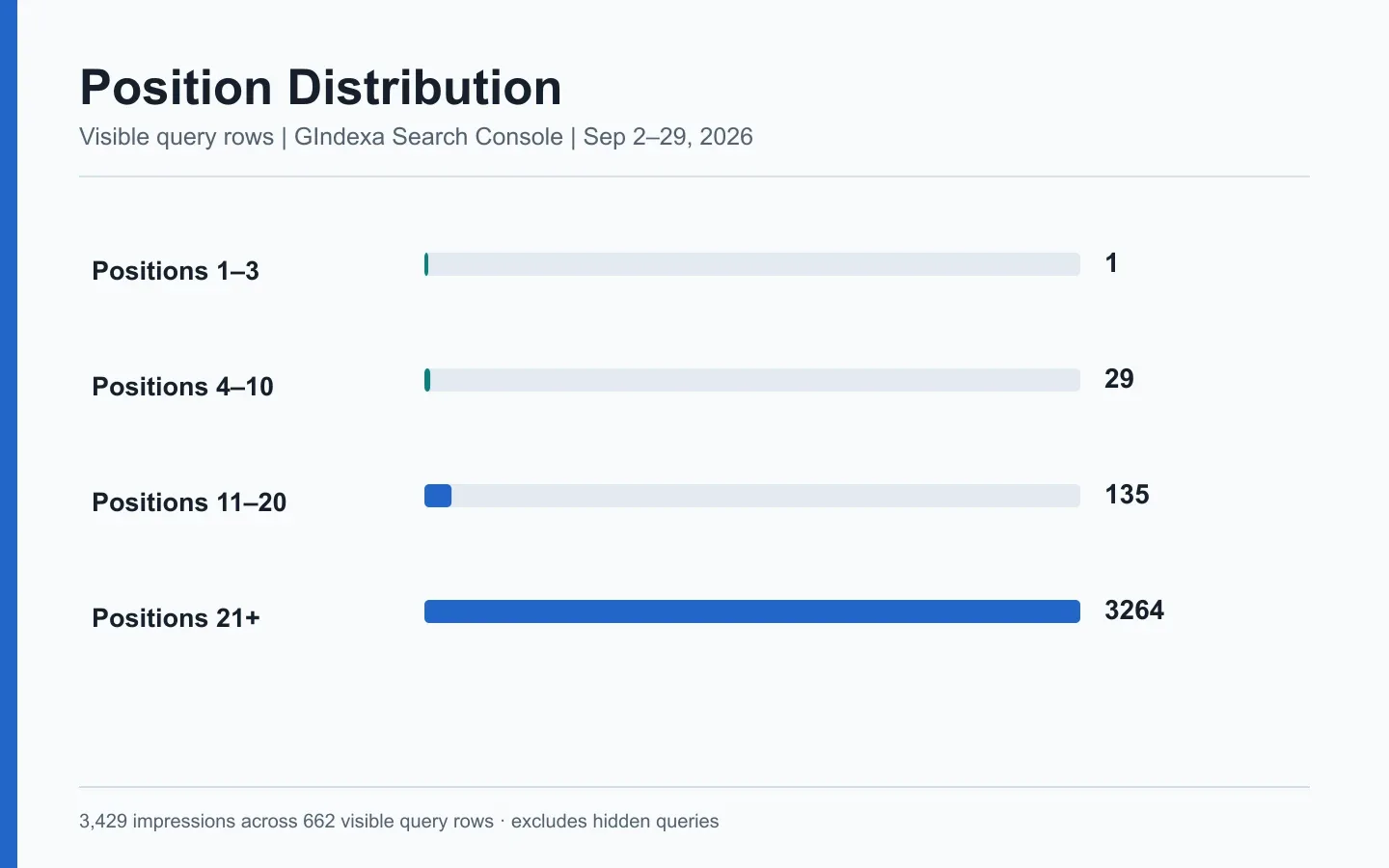This screenshot has width=1389, height=868.
Task: Click the Positions 4–10 label
Action: tap(183, 387)
